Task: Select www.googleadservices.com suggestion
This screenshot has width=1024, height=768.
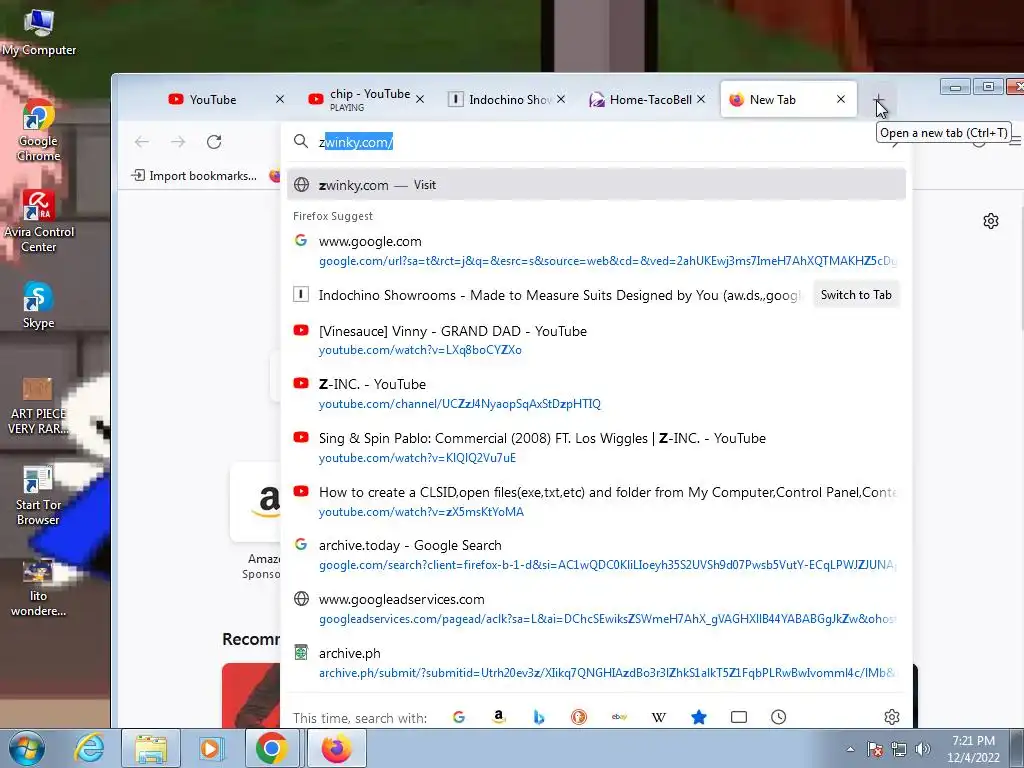Action: (596, 609)
